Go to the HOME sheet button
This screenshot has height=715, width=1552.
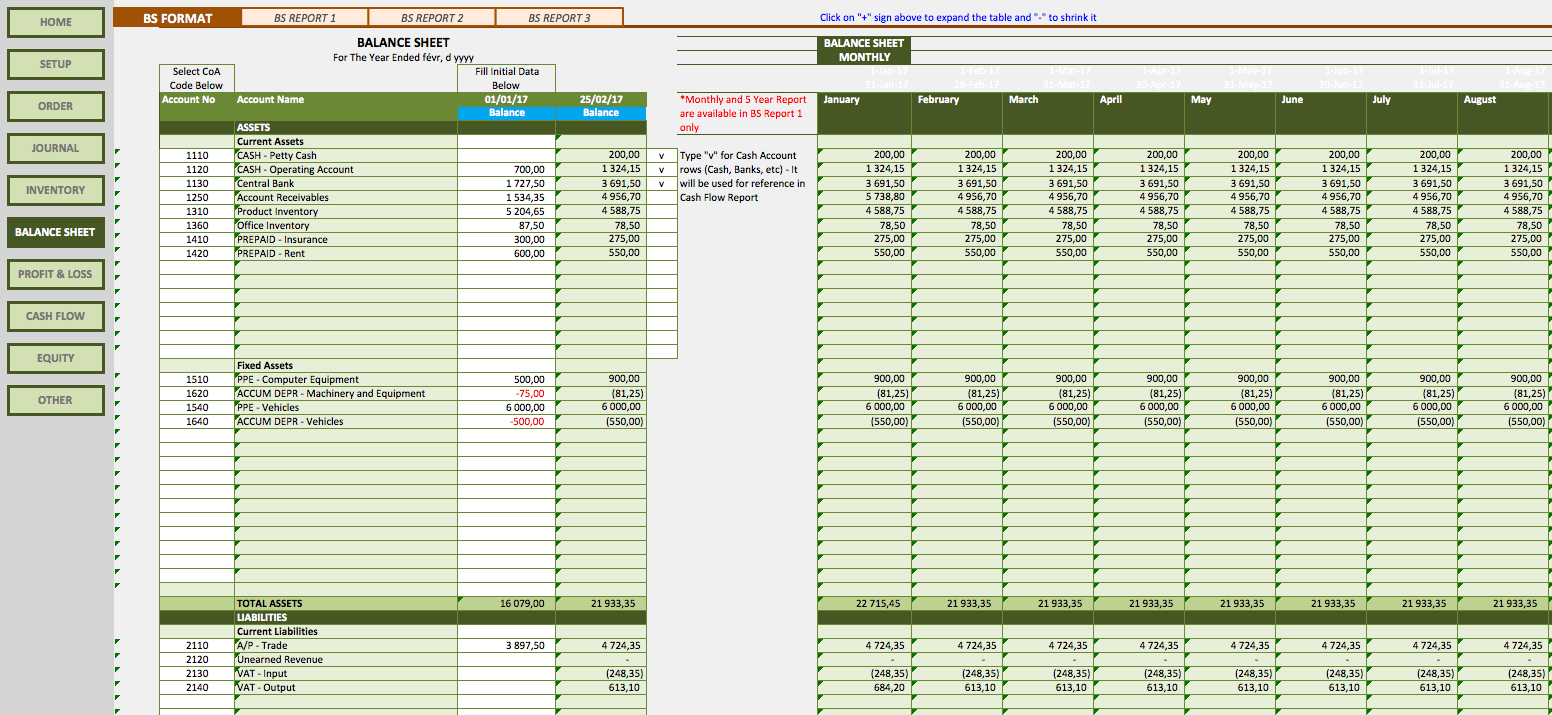coord(56,22)
